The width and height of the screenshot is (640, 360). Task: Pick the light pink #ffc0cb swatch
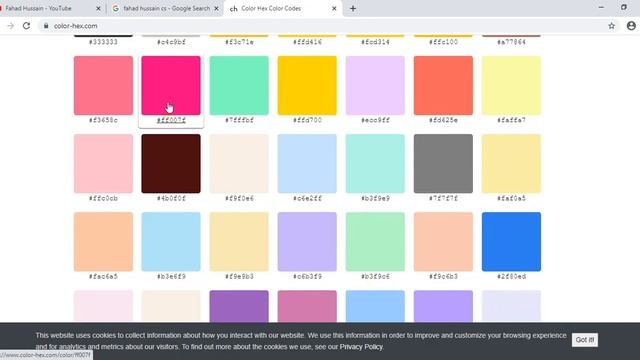(x=103, y=163)
